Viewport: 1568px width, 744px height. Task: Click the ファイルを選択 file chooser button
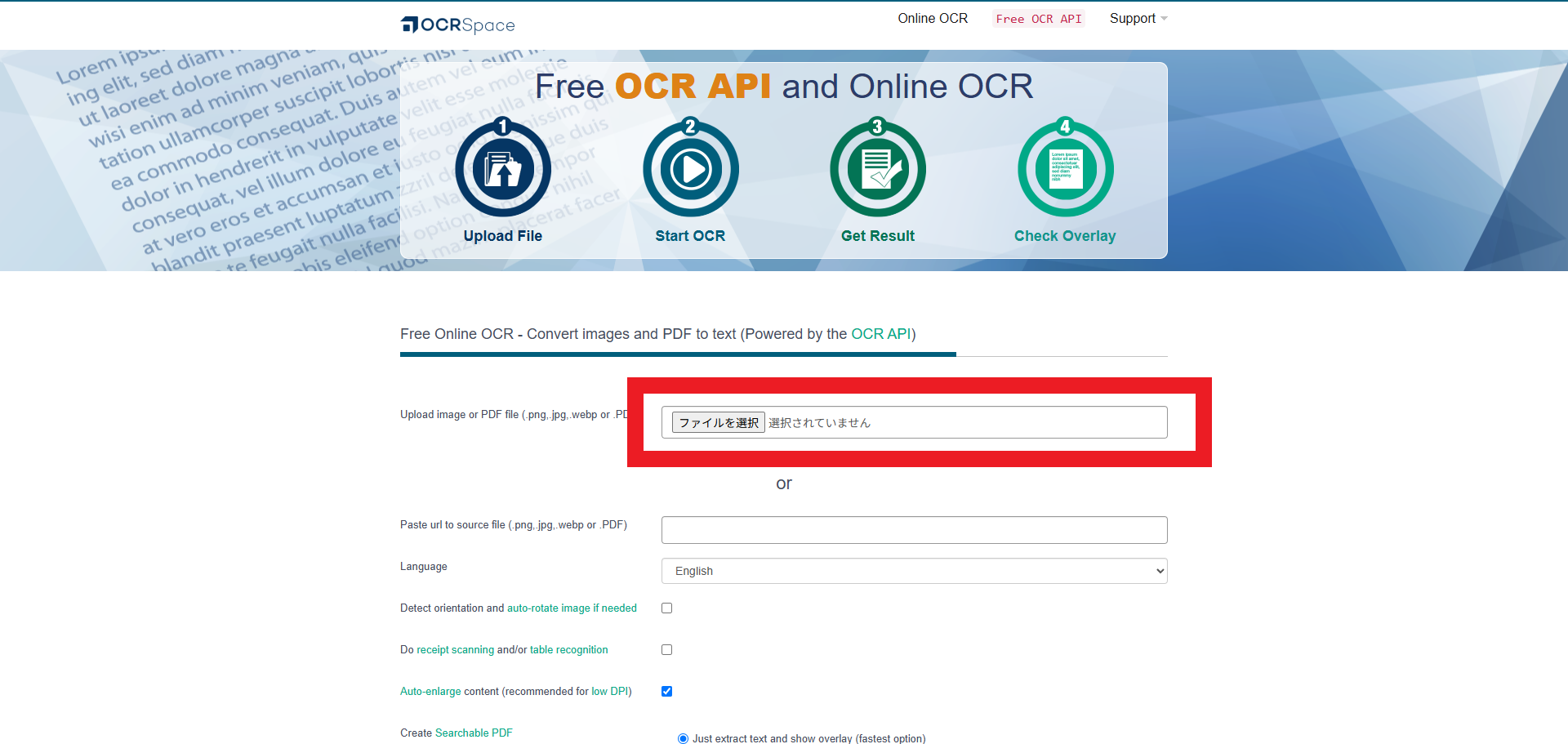click(x=719, y=422)
